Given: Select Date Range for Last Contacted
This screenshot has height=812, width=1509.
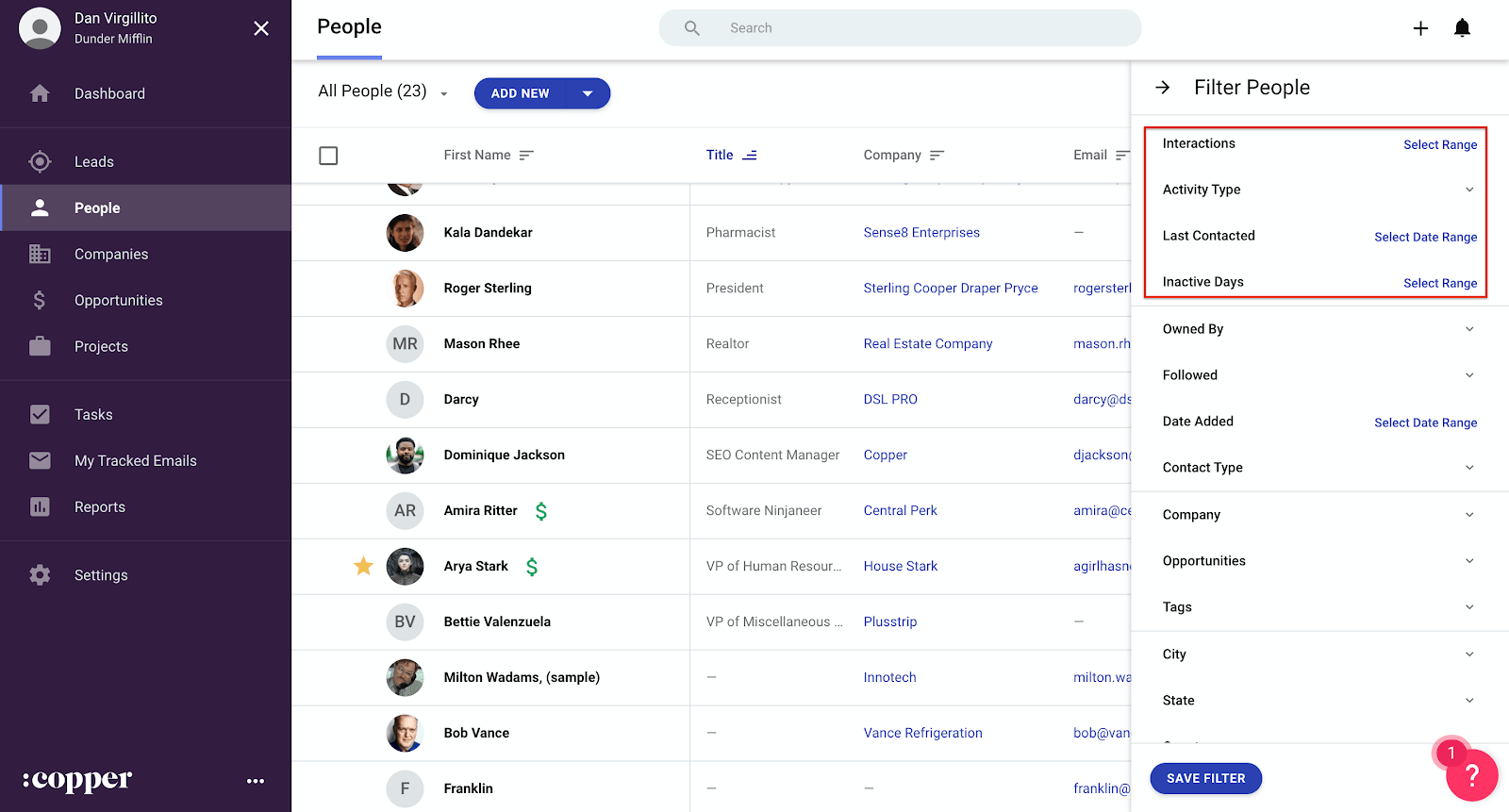Looking at the screenshot, I should click(1426, 237).
